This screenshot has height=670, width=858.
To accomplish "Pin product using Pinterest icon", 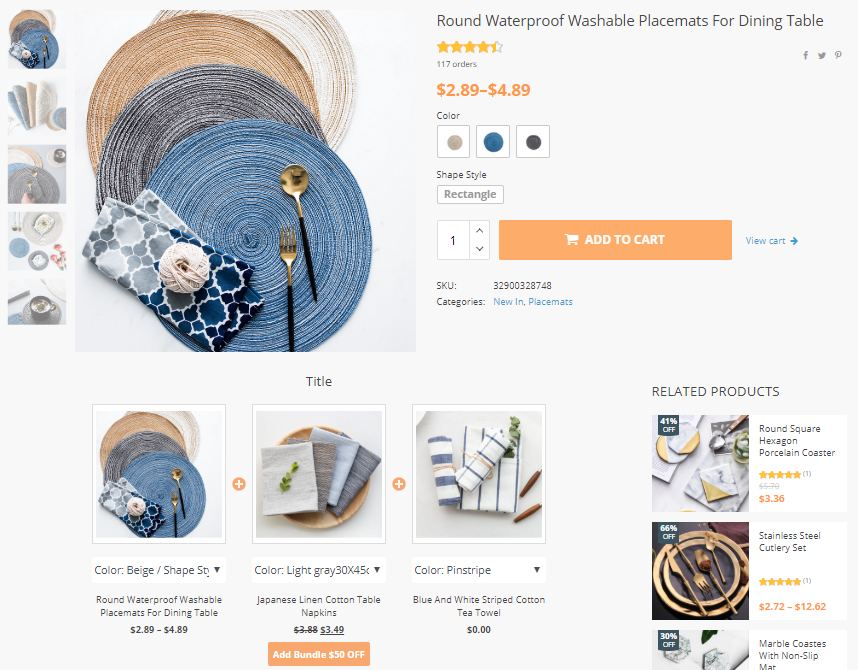I will [838, 56].
